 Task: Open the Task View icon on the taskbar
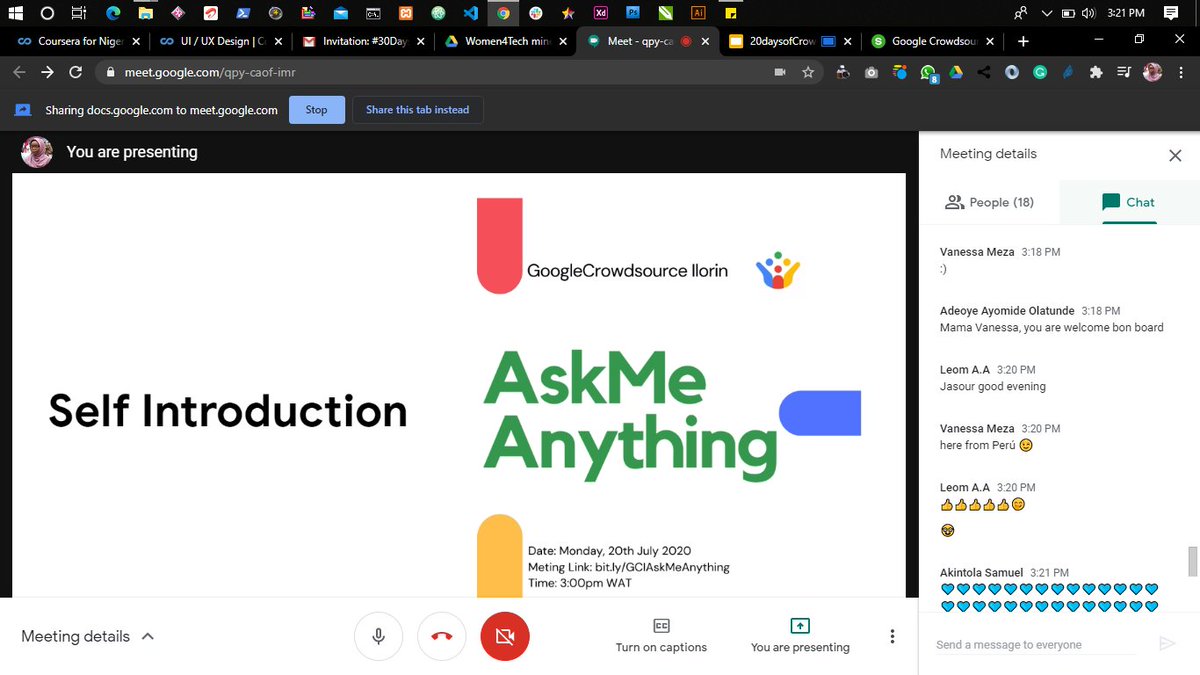(80, 13)
